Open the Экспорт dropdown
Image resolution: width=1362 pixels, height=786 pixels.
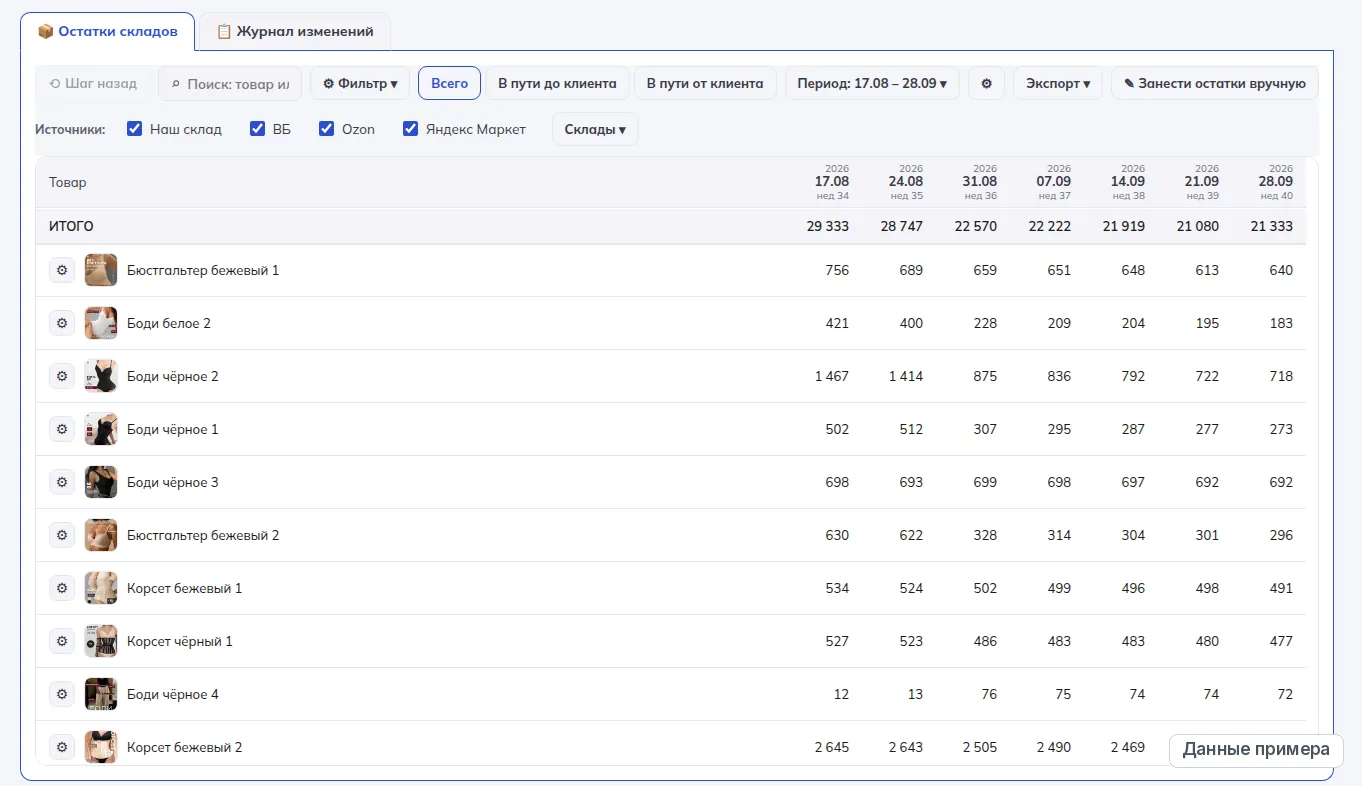click(1058, 83)
